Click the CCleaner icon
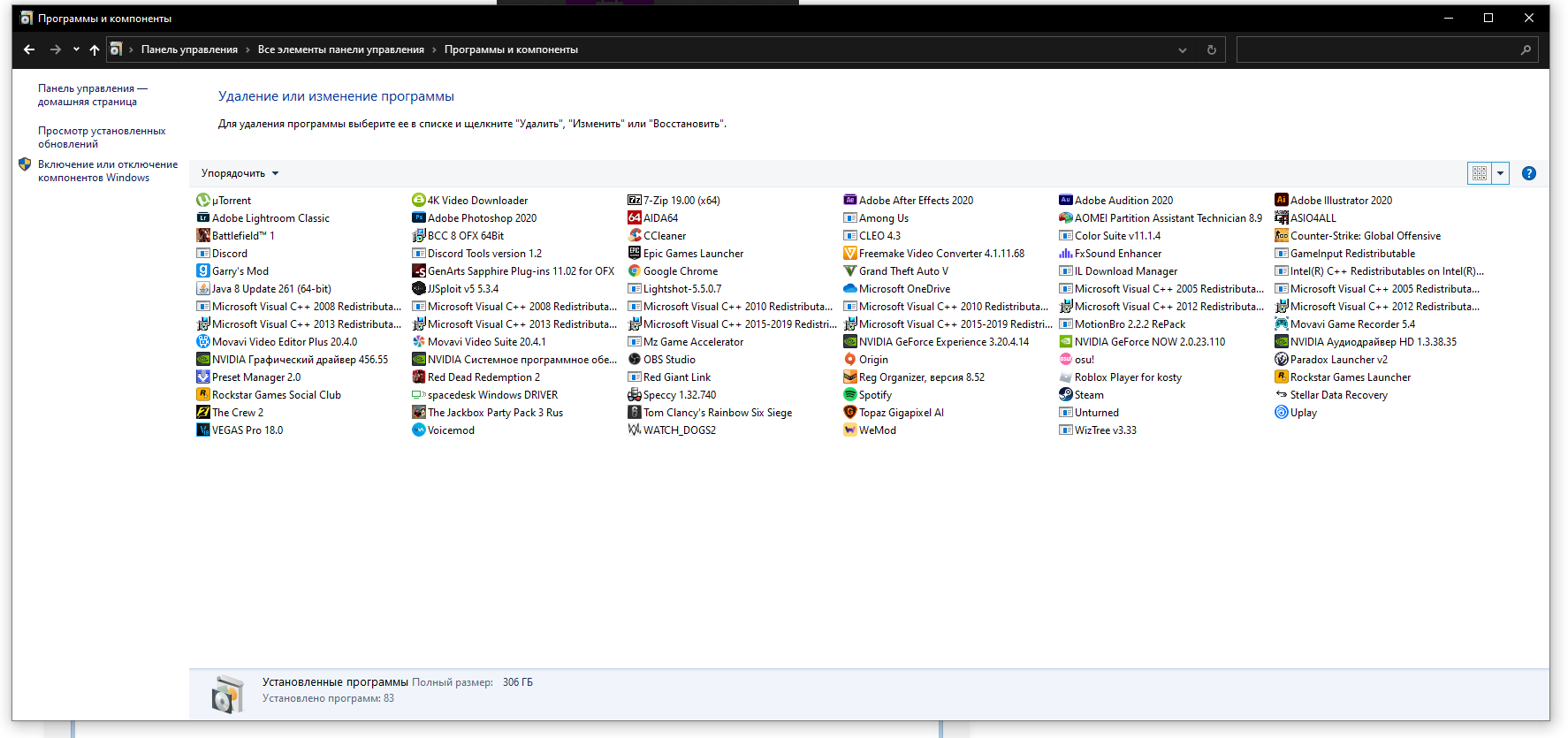 pos(635,236)
